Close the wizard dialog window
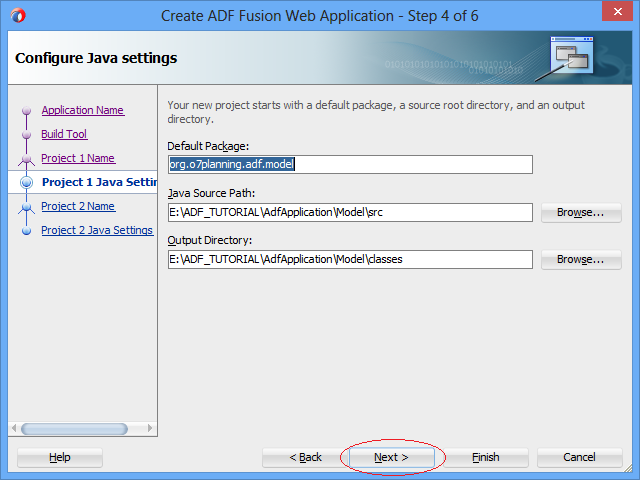The width and height of the screenshot is (640, 480). point(618,11)
